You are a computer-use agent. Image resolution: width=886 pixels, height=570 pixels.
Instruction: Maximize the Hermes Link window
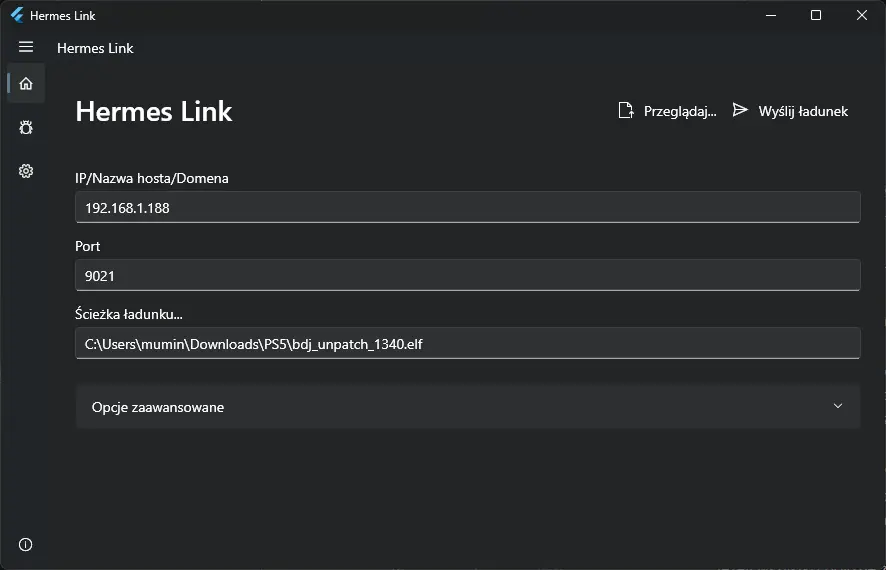tap(816, 15)
